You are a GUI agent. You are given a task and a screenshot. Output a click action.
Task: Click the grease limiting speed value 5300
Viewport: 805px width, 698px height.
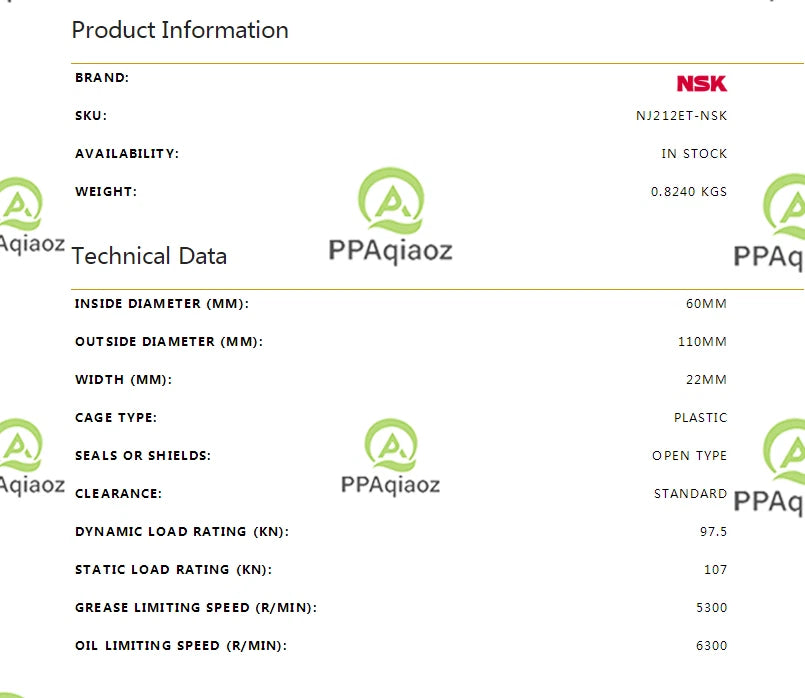(712, 608)
